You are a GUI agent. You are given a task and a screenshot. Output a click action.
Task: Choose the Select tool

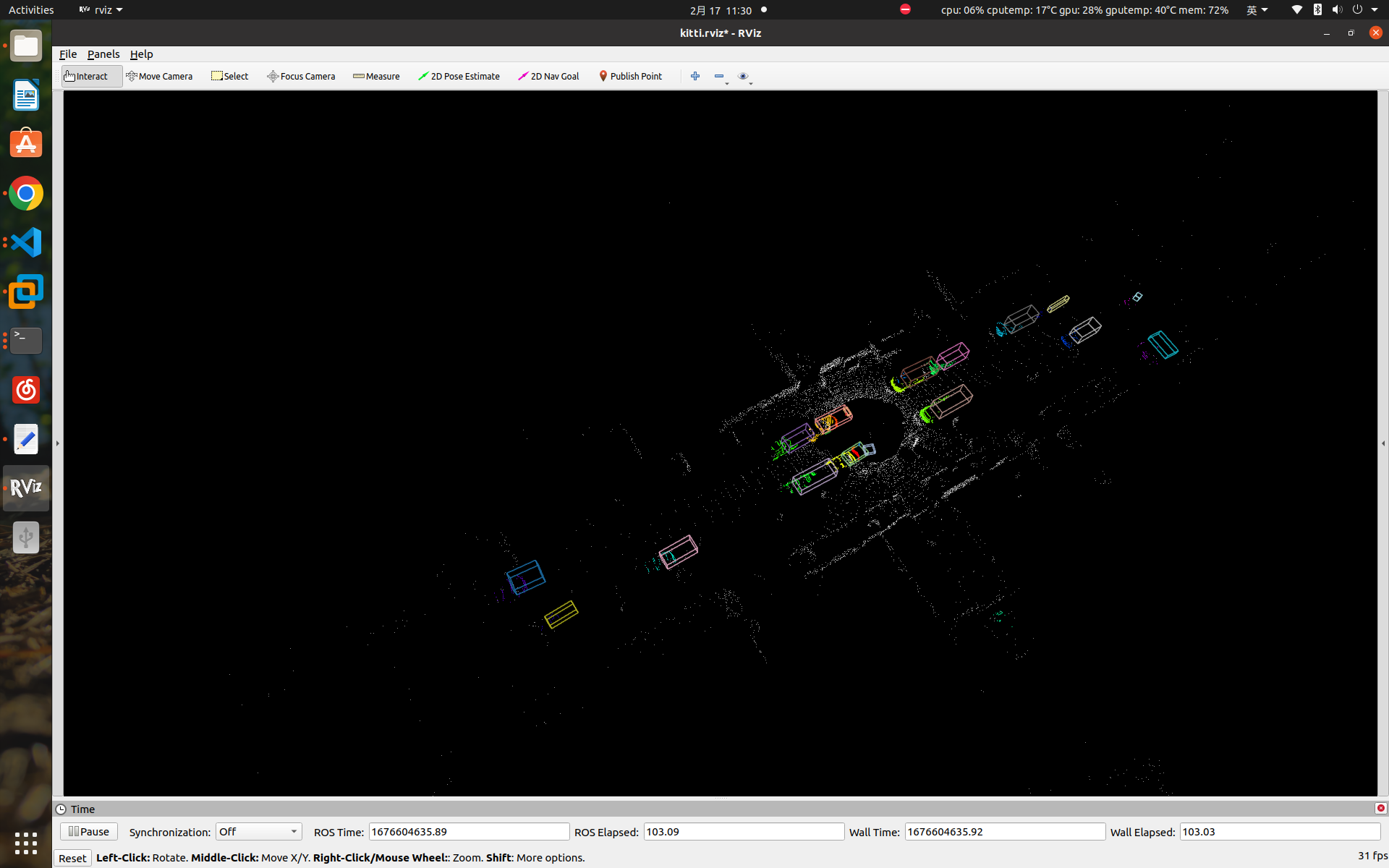229,76
